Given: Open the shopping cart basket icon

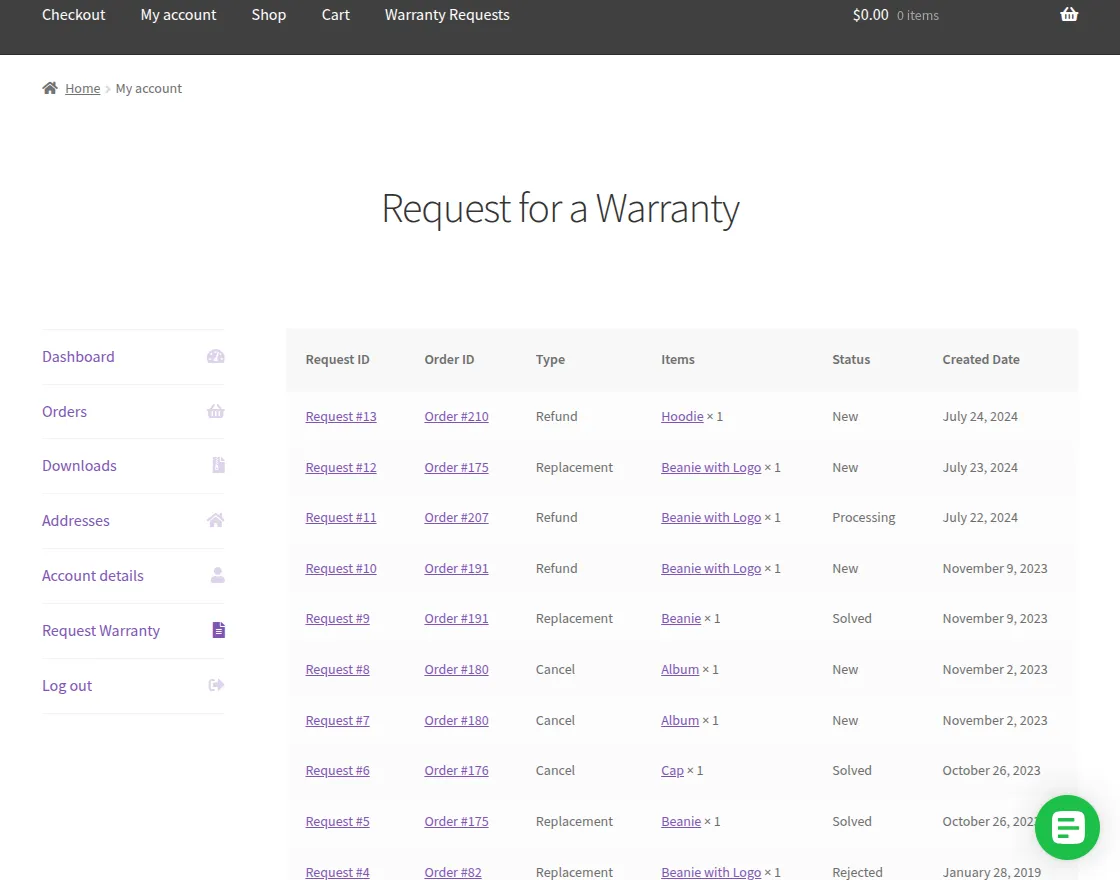Looking at the screenshot, I should [1069, 14].
